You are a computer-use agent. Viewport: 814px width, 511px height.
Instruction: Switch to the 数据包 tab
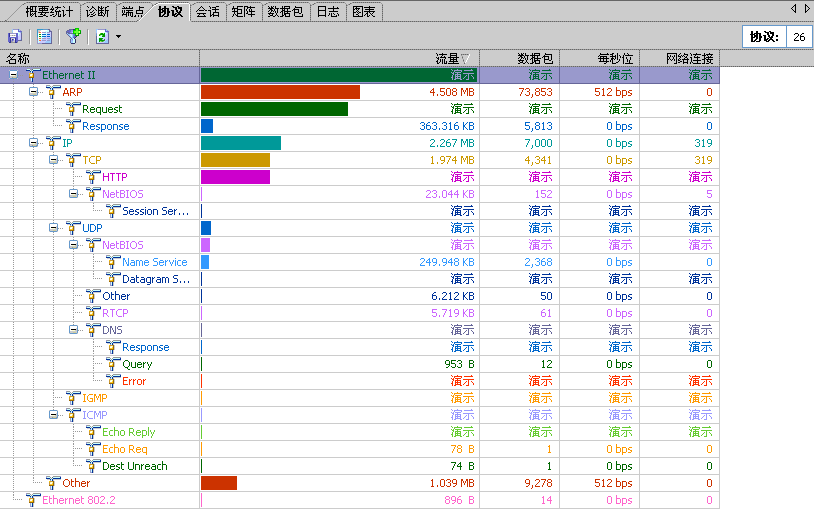tap(286, 12)
